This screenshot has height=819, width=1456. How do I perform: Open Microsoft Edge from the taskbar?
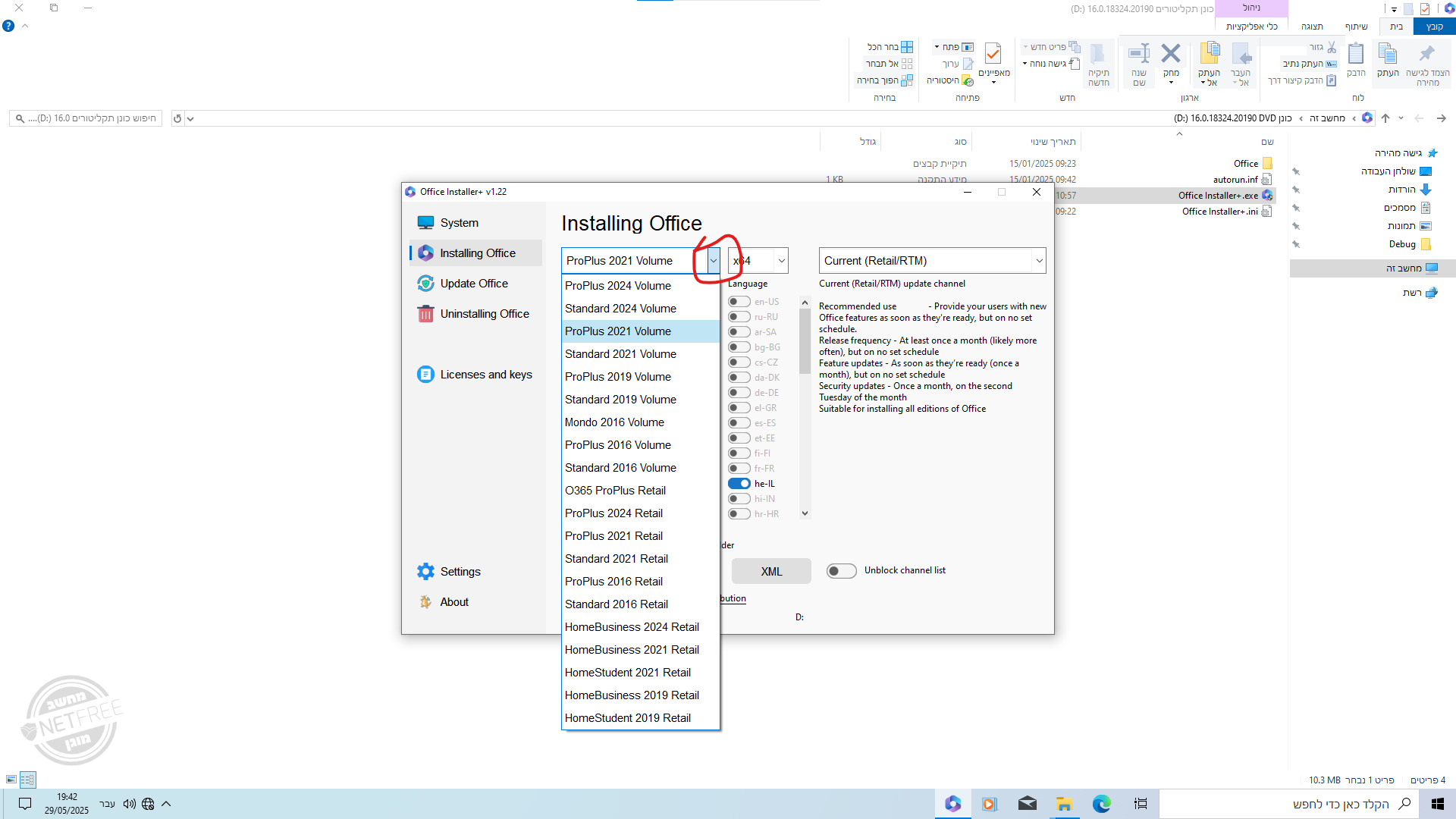click(x=1101, y=804)
